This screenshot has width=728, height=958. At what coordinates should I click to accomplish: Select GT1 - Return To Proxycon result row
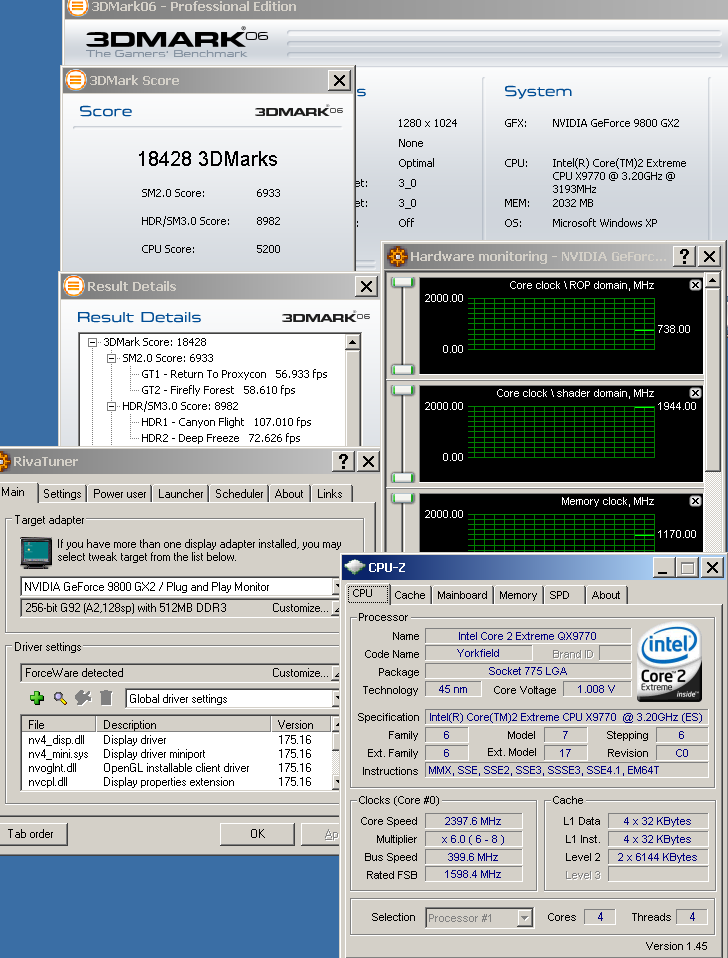click(234, 374)
